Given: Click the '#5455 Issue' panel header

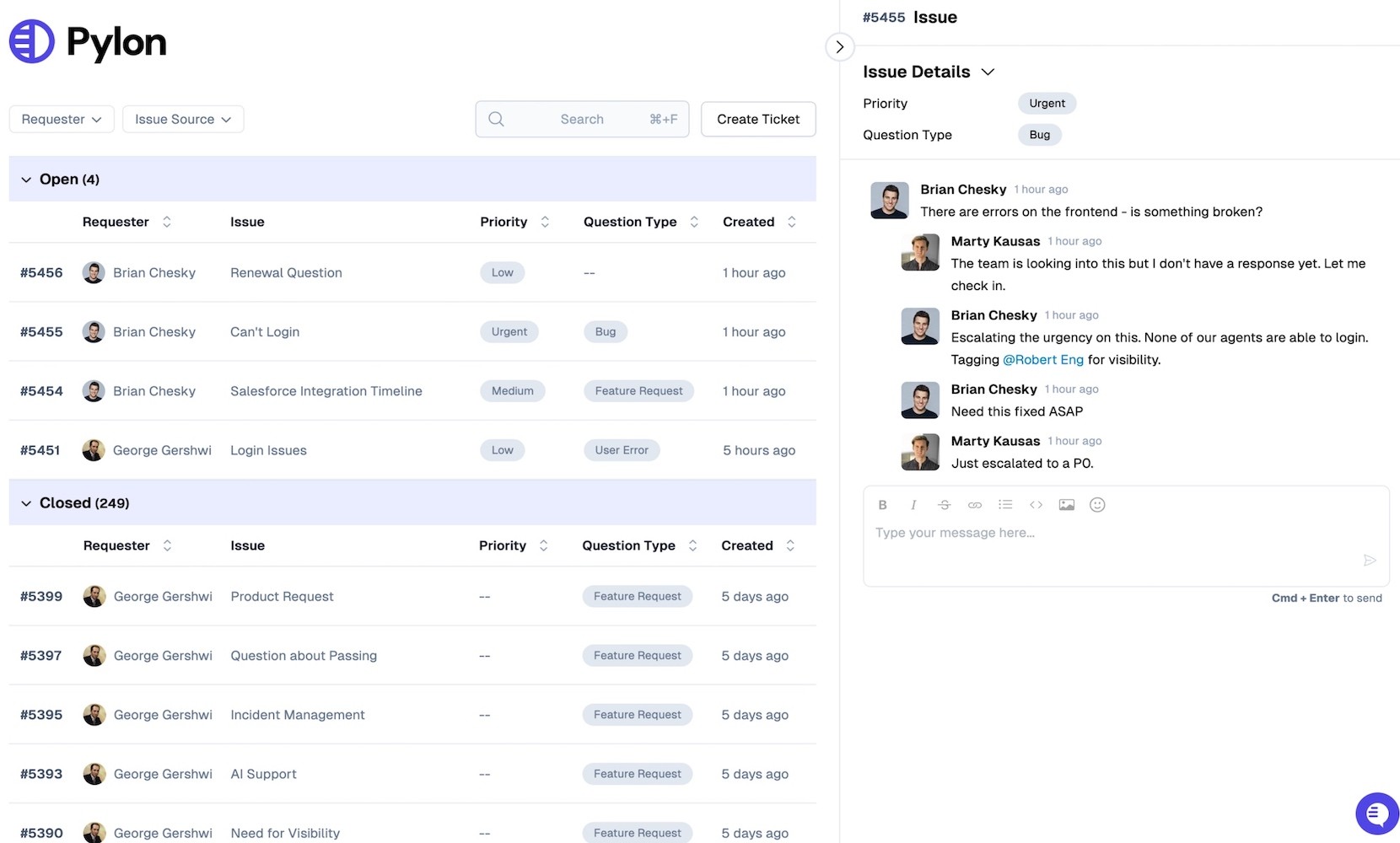Looking at the screenshot, I should pos(910,17).
